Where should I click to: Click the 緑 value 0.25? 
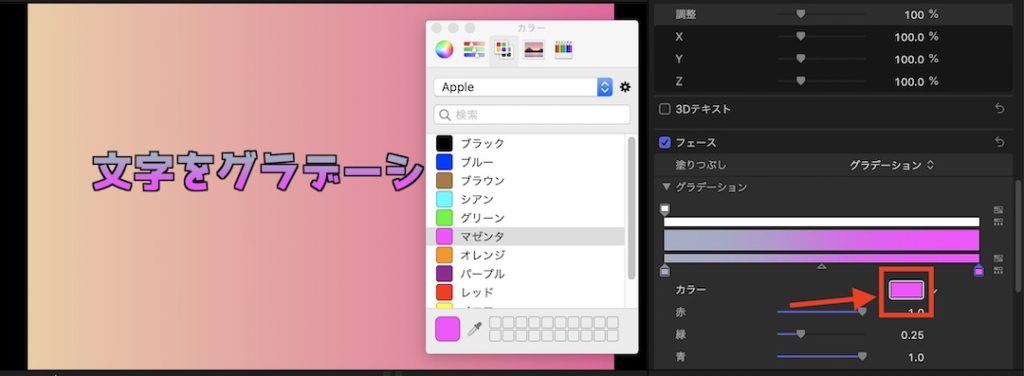(x=912, y=335)
